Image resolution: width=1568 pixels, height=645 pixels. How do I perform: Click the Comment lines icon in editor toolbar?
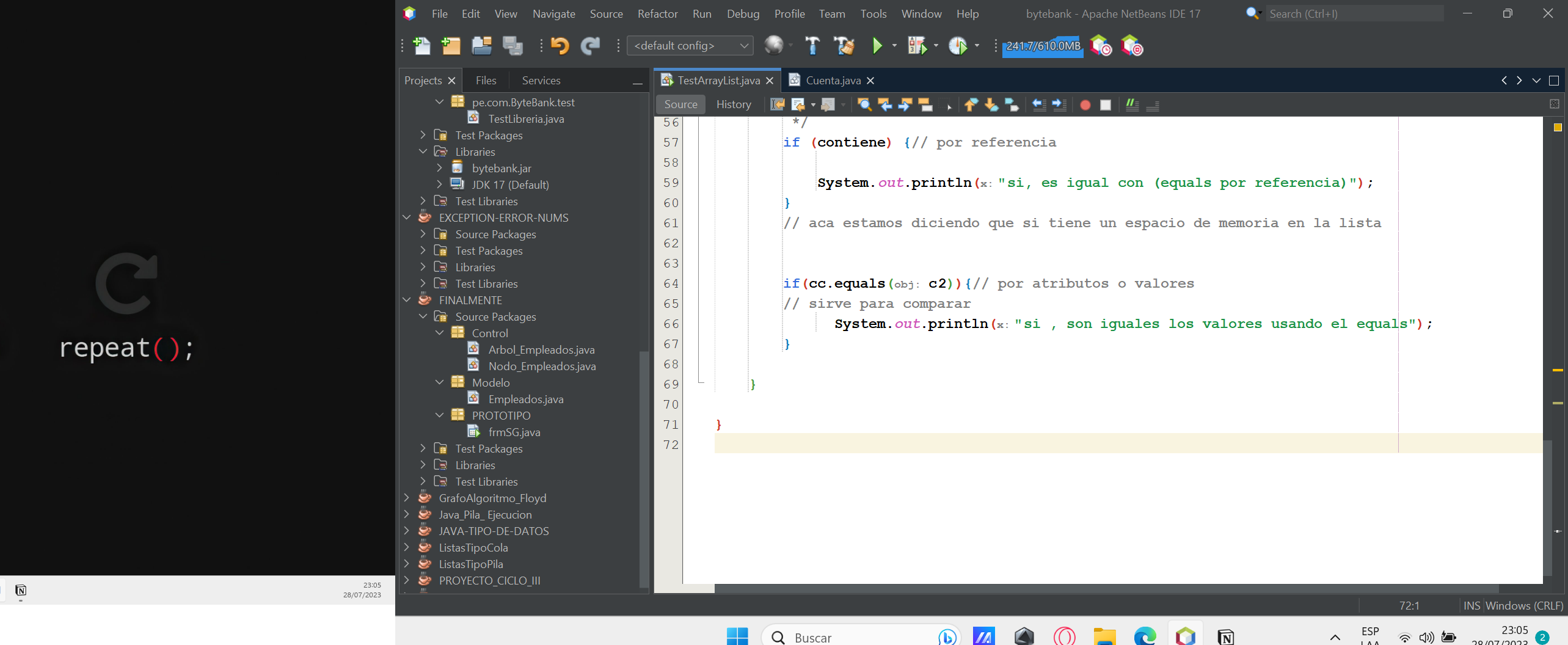tap(1132, 105)
